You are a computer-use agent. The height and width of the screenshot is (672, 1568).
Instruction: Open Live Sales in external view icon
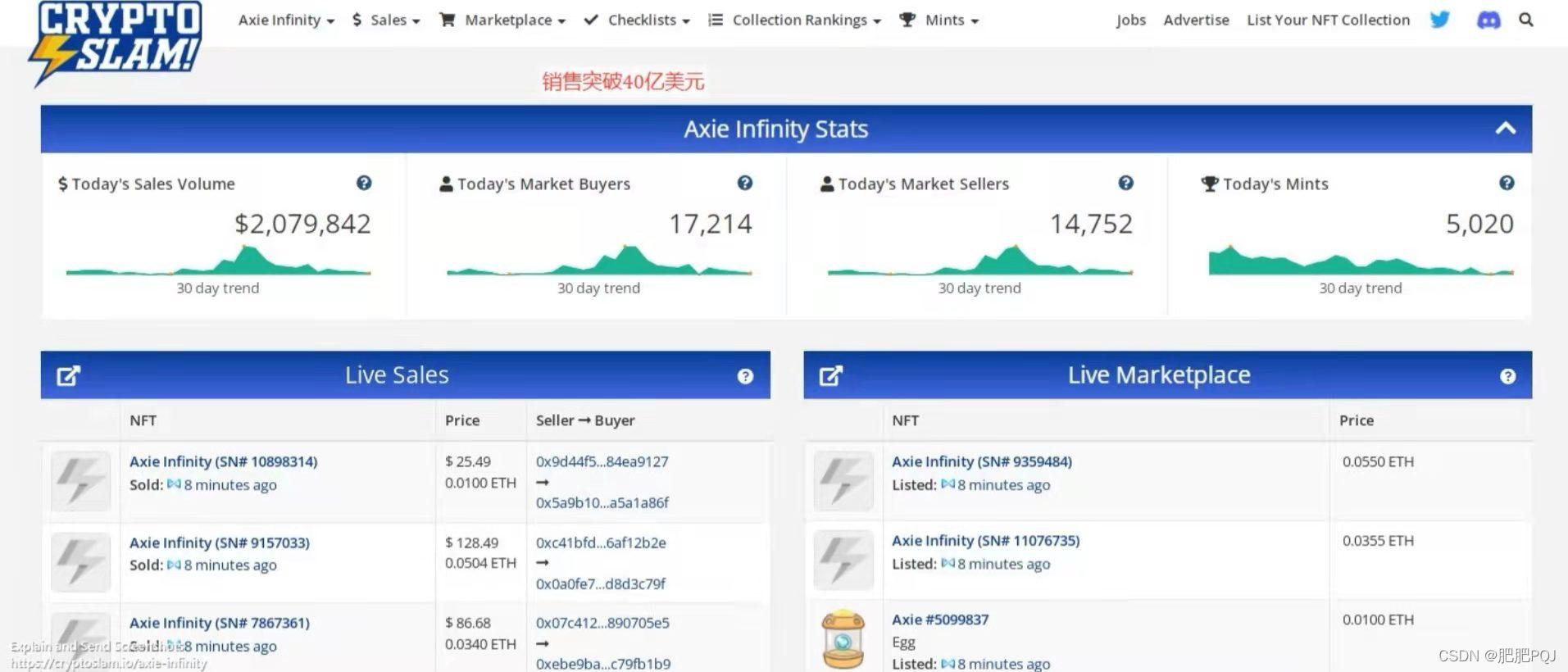[68, 375]
